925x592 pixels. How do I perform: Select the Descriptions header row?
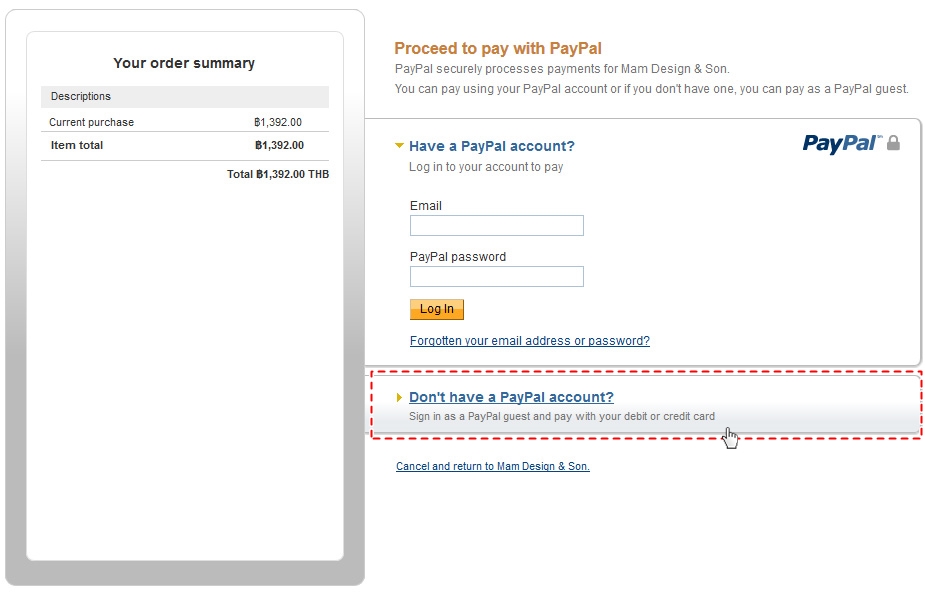(184, 97)
